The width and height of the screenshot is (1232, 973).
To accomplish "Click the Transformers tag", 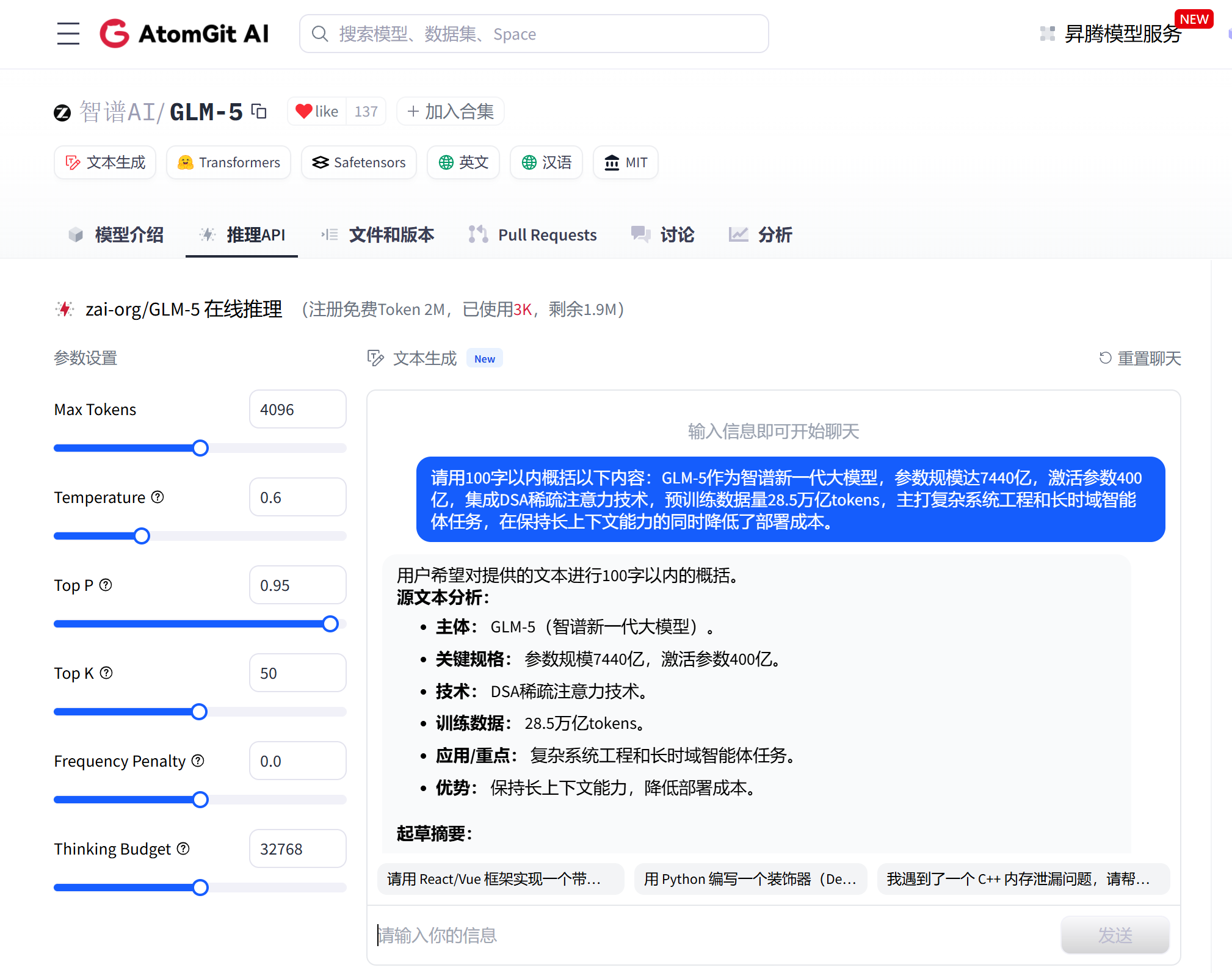I will coord(228,162).
